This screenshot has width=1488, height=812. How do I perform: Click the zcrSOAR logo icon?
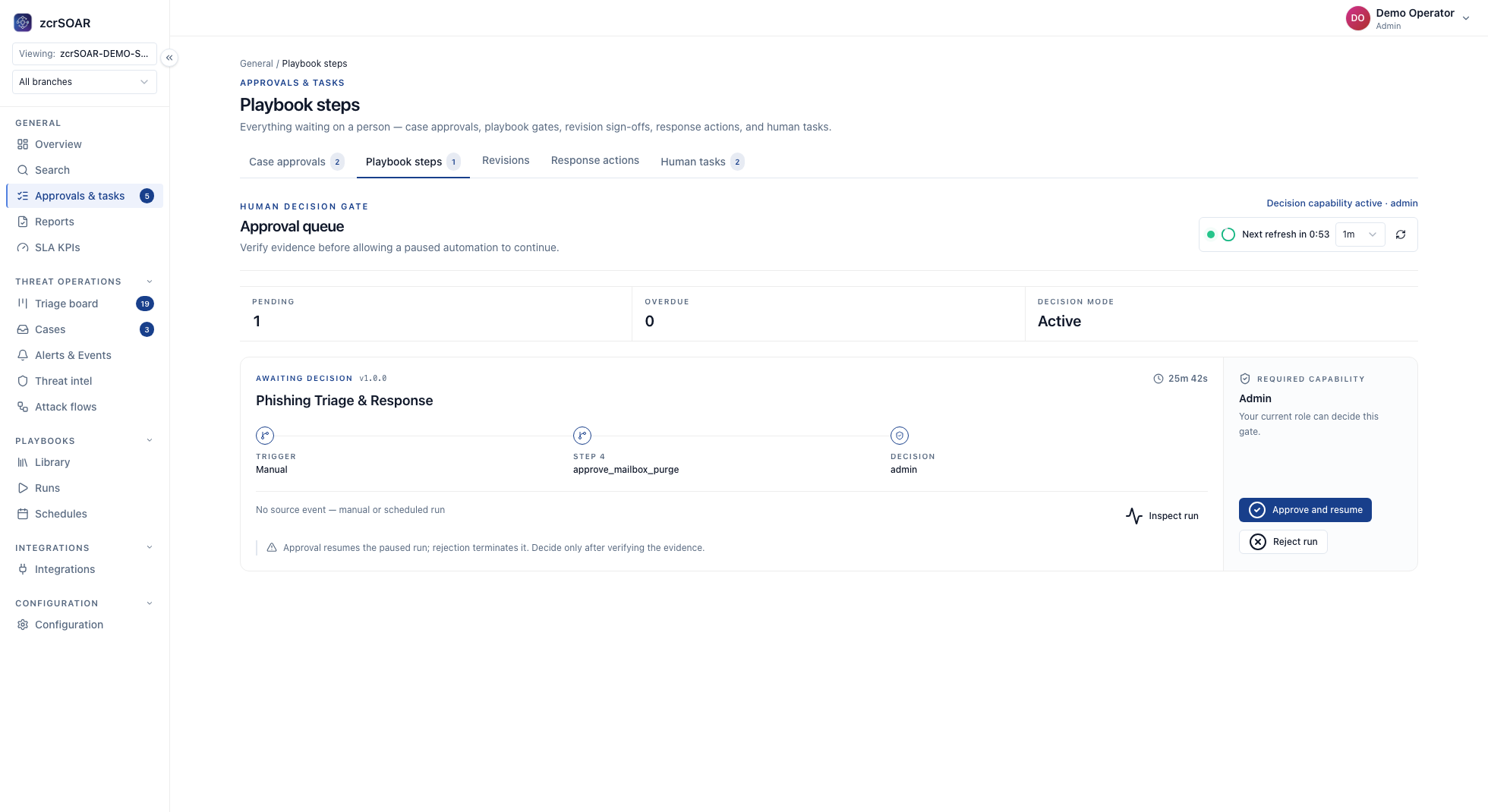[23, 23]
